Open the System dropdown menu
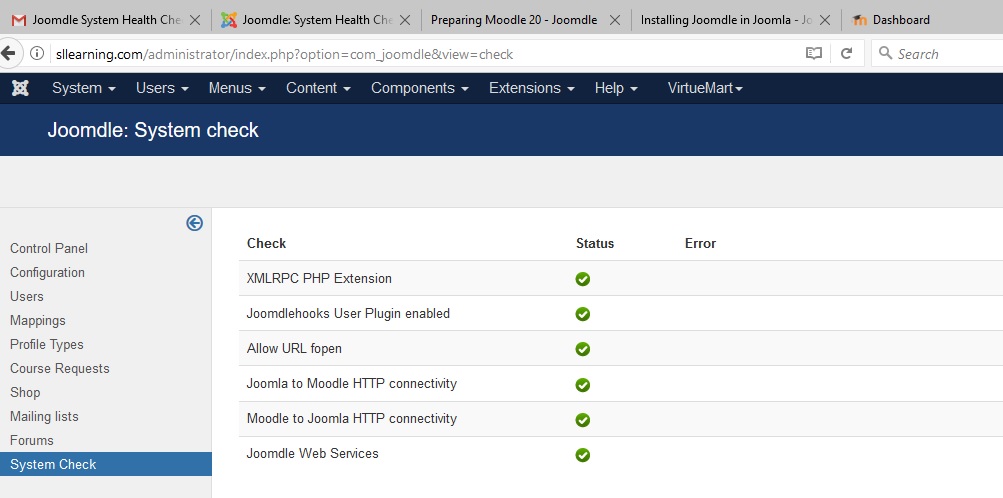The image size is (1003, 498). [x=83, y=88]
